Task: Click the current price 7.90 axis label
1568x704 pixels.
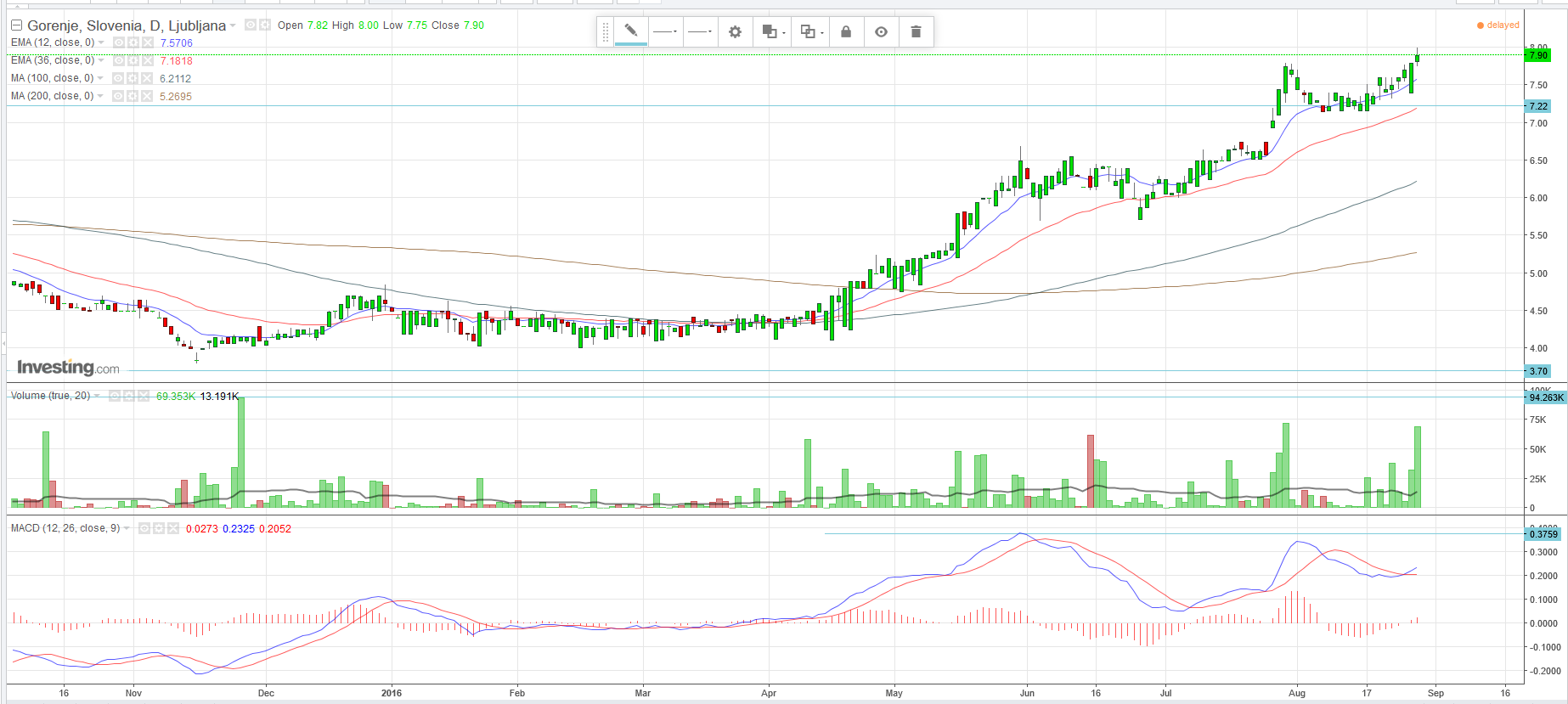Action: pyautogui.click(x=1538, y=55)
